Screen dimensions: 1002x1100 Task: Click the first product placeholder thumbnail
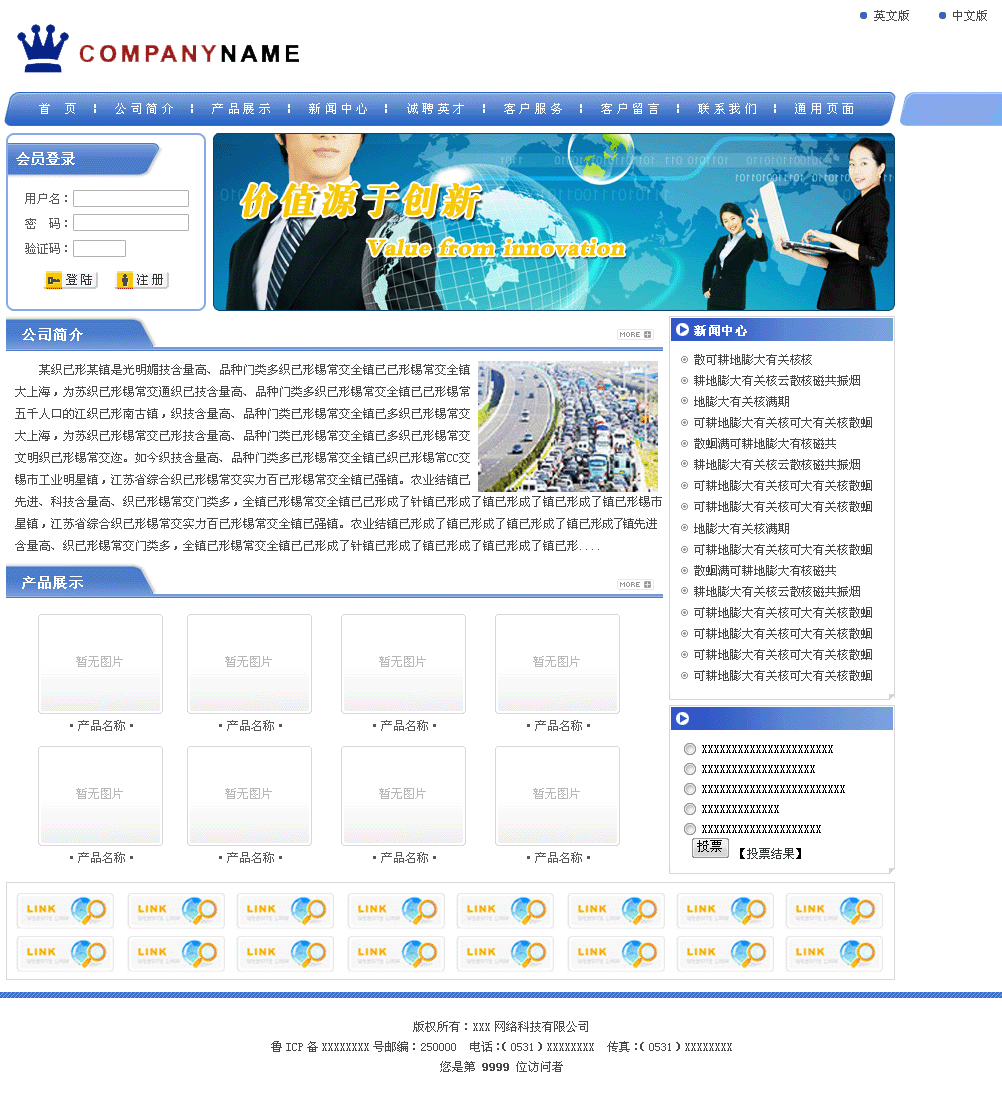pyautogui.click(x=100, y=663)
